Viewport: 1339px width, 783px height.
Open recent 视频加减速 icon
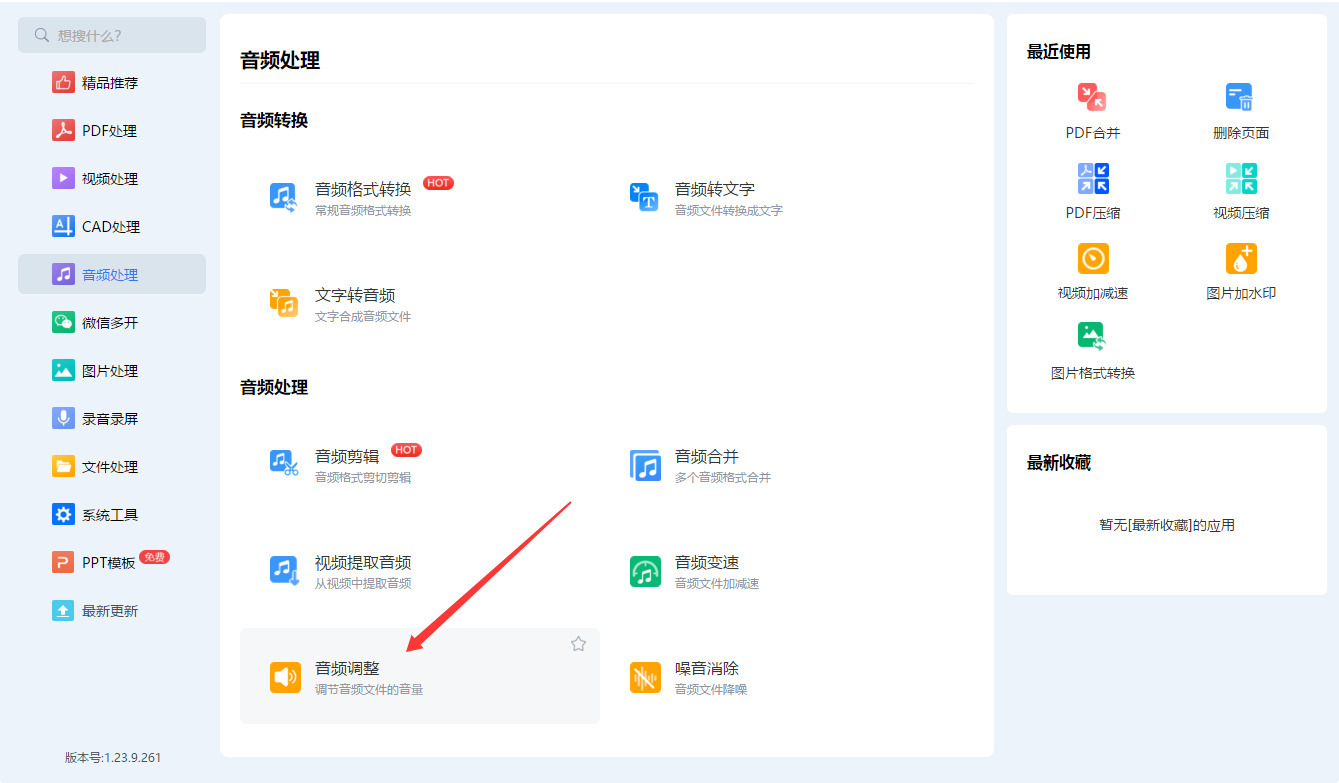pyautogui.click(x=1093, y=258)
